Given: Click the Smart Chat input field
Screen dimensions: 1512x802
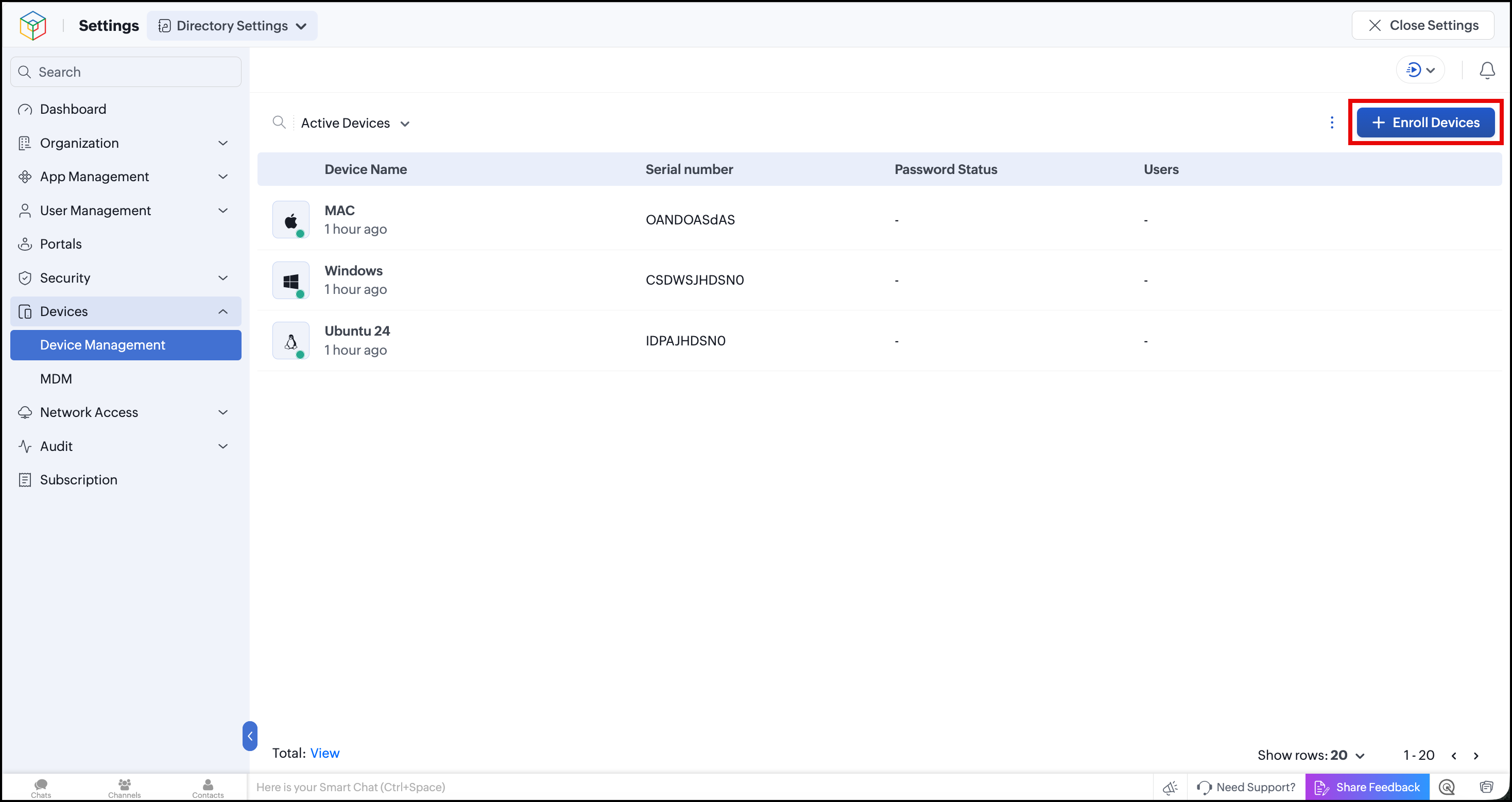Looking at the screenshot, I should pyautogui.click(x=700, y=788).
